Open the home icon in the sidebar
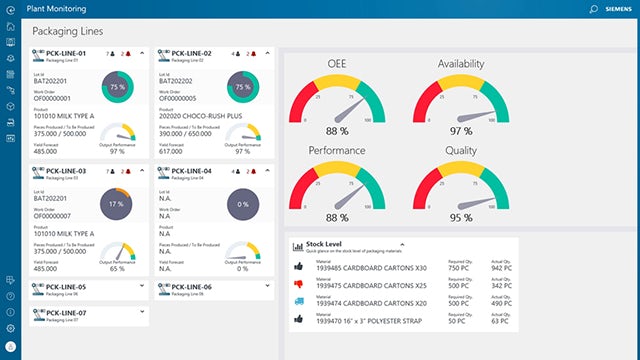640x360 pixels. pyautogui.click(x=11, y=27)
